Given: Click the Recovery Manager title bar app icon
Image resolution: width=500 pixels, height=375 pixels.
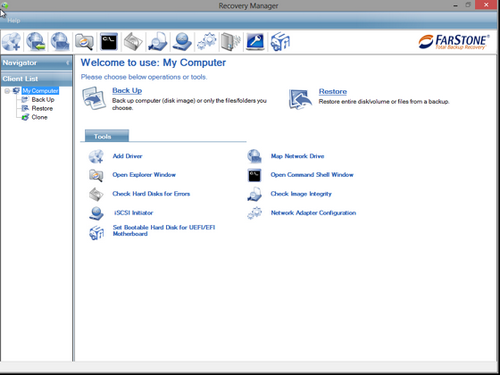Looking at the screenshot, I should pos(4,5).
